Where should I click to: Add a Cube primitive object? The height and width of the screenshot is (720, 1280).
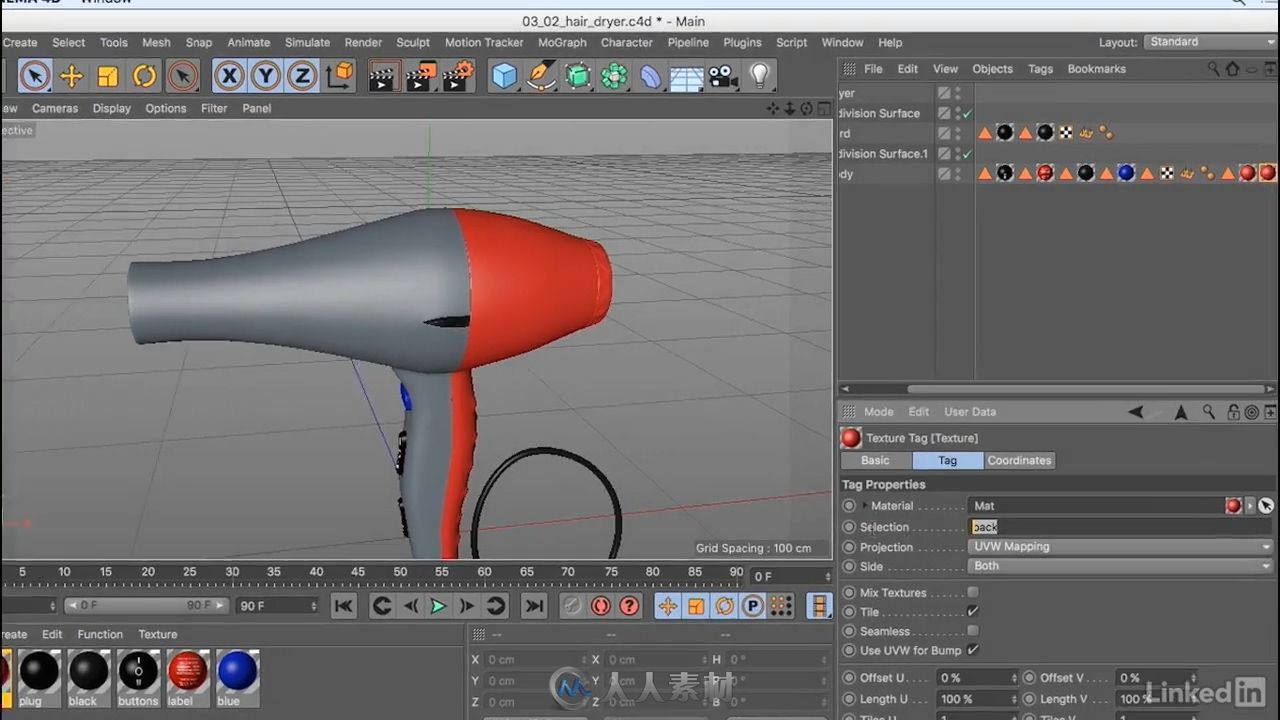(505, 76)
